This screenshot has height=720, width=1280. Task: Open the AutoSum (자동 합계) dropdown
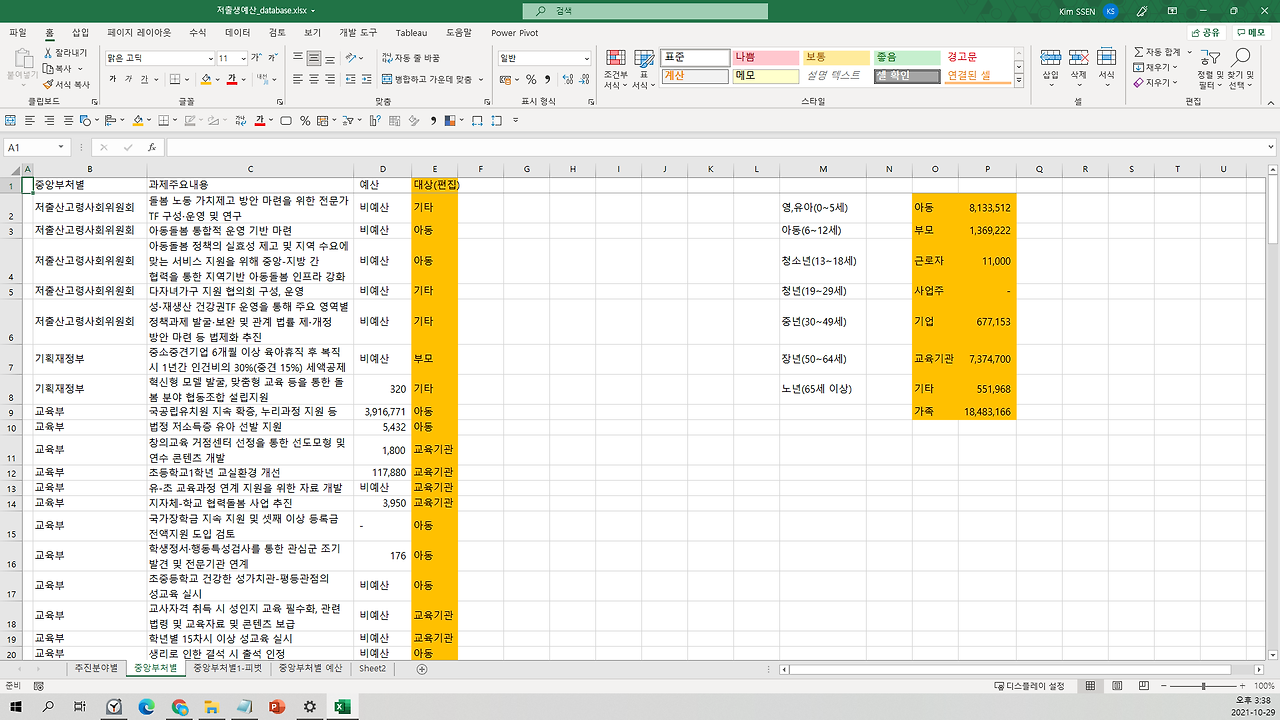[1188, 52]
